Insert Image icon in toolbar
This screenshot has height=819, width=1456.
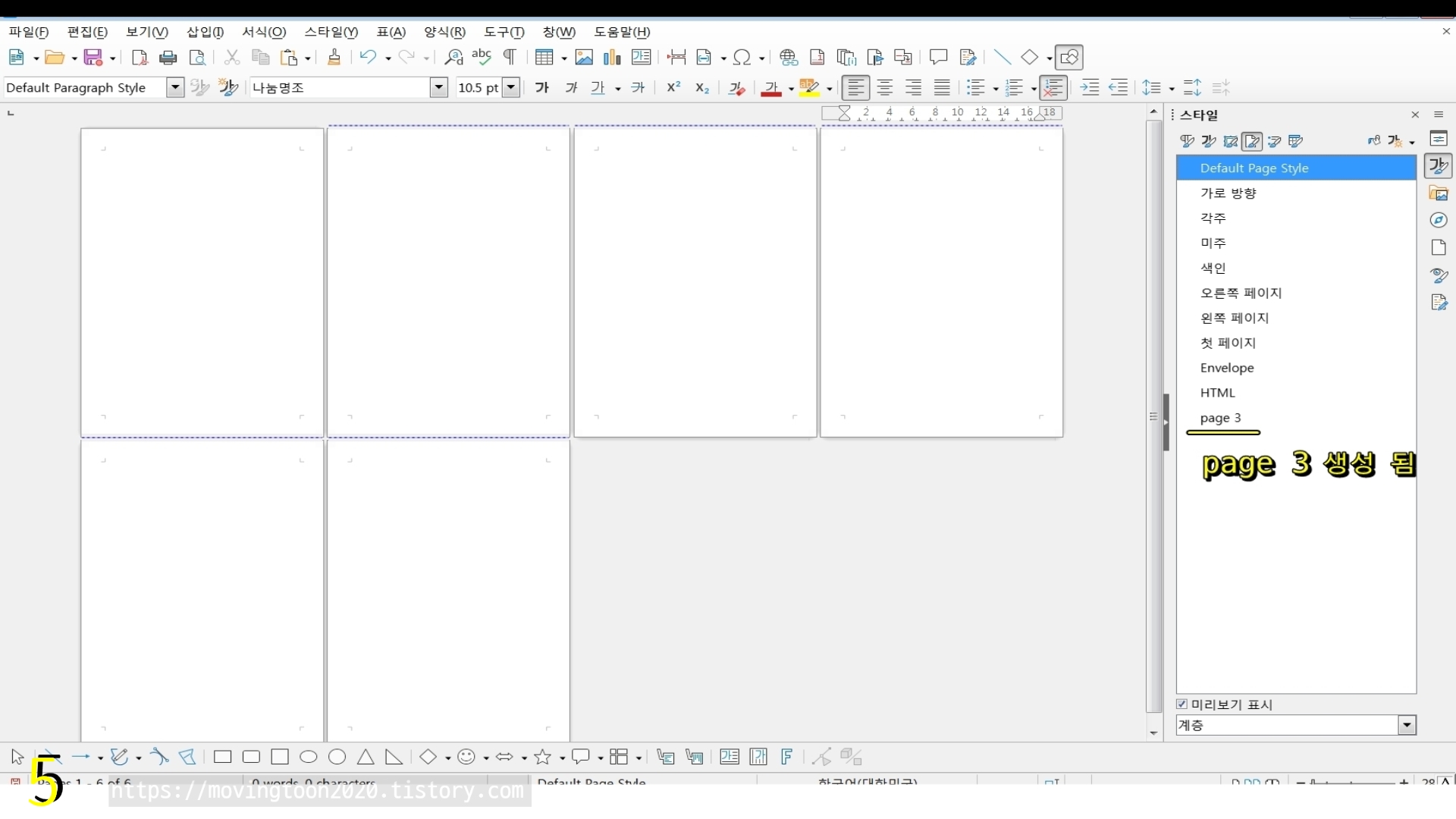pos(584,58)
